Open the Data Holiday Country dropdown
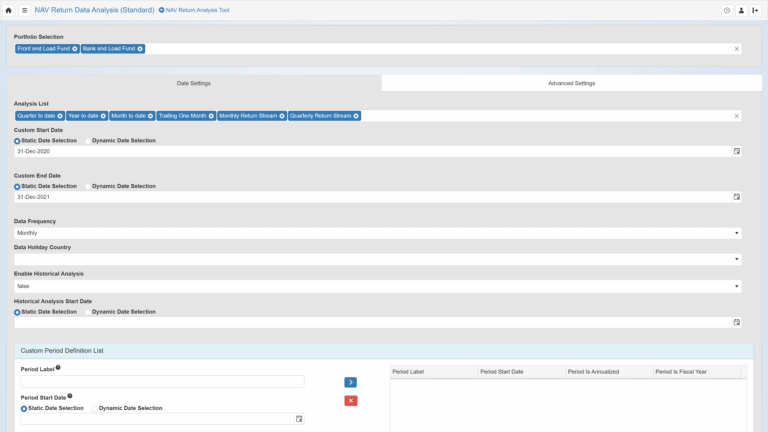This screenshot has width=768, height=432. pos(377,259)
